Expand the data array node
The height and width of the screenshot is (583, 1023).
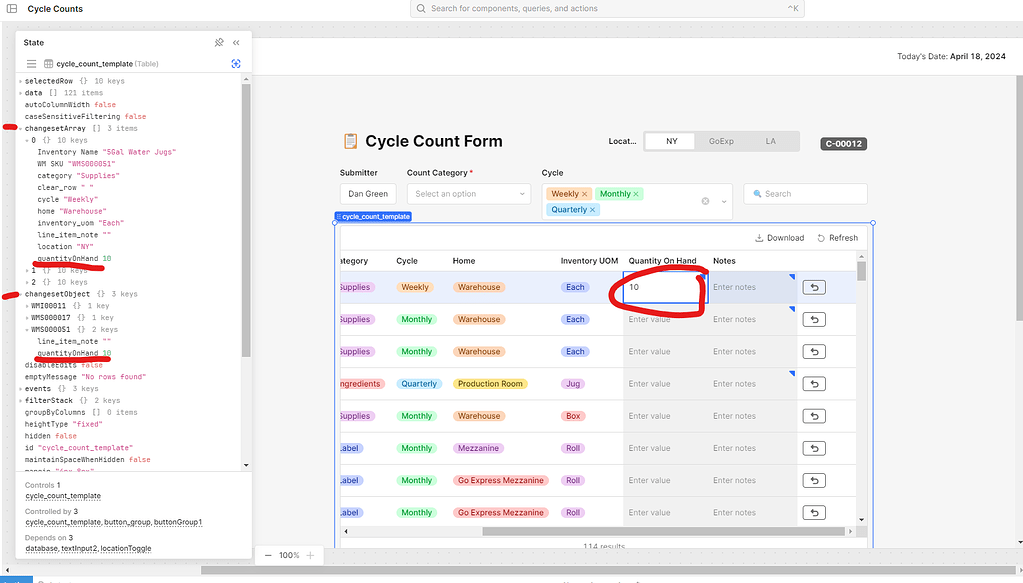[x=20, y=93]
